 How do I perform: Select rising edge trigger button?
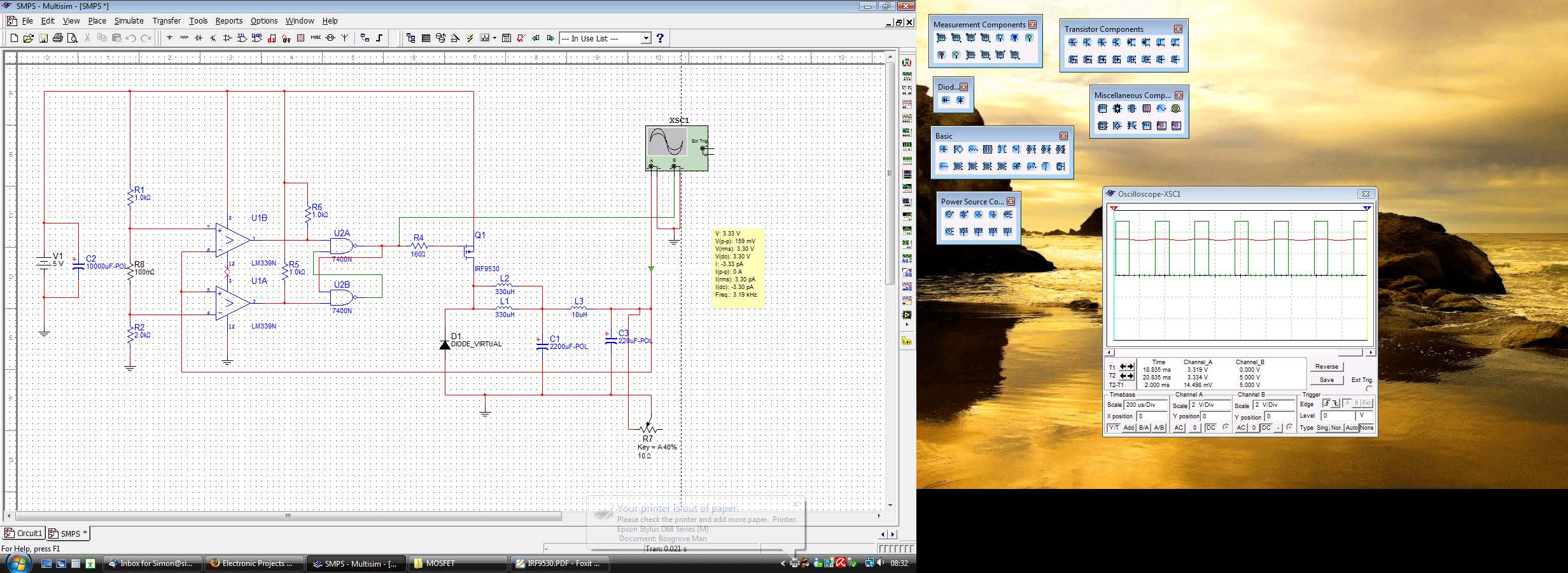pos(1327,403)
